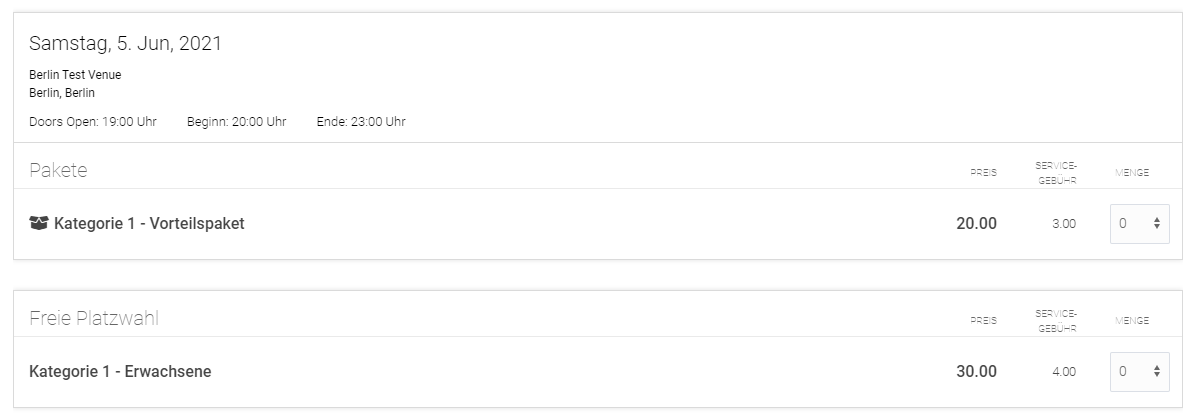Viewport: 1190px width, 414px height.
Task: Click the Freie Platzwahl section heading
Action: 94,319
